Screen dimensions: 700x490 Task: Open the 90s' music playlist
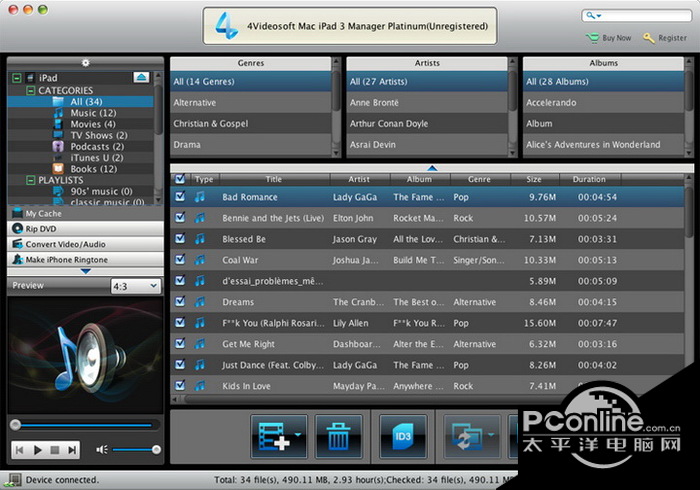(101, 191)
